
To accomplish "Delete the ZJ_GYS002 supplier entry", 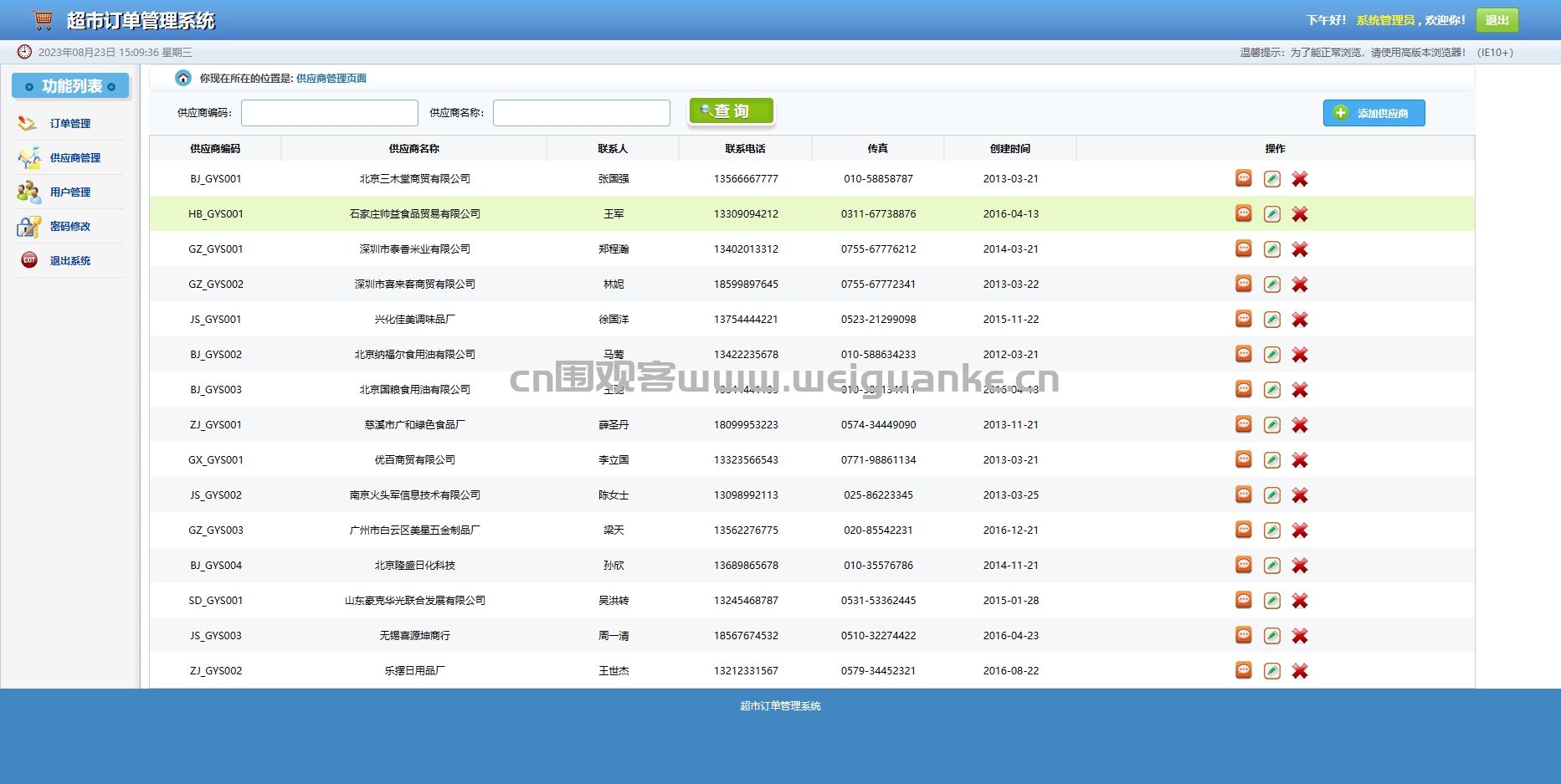I will (x=1300, y=671).
